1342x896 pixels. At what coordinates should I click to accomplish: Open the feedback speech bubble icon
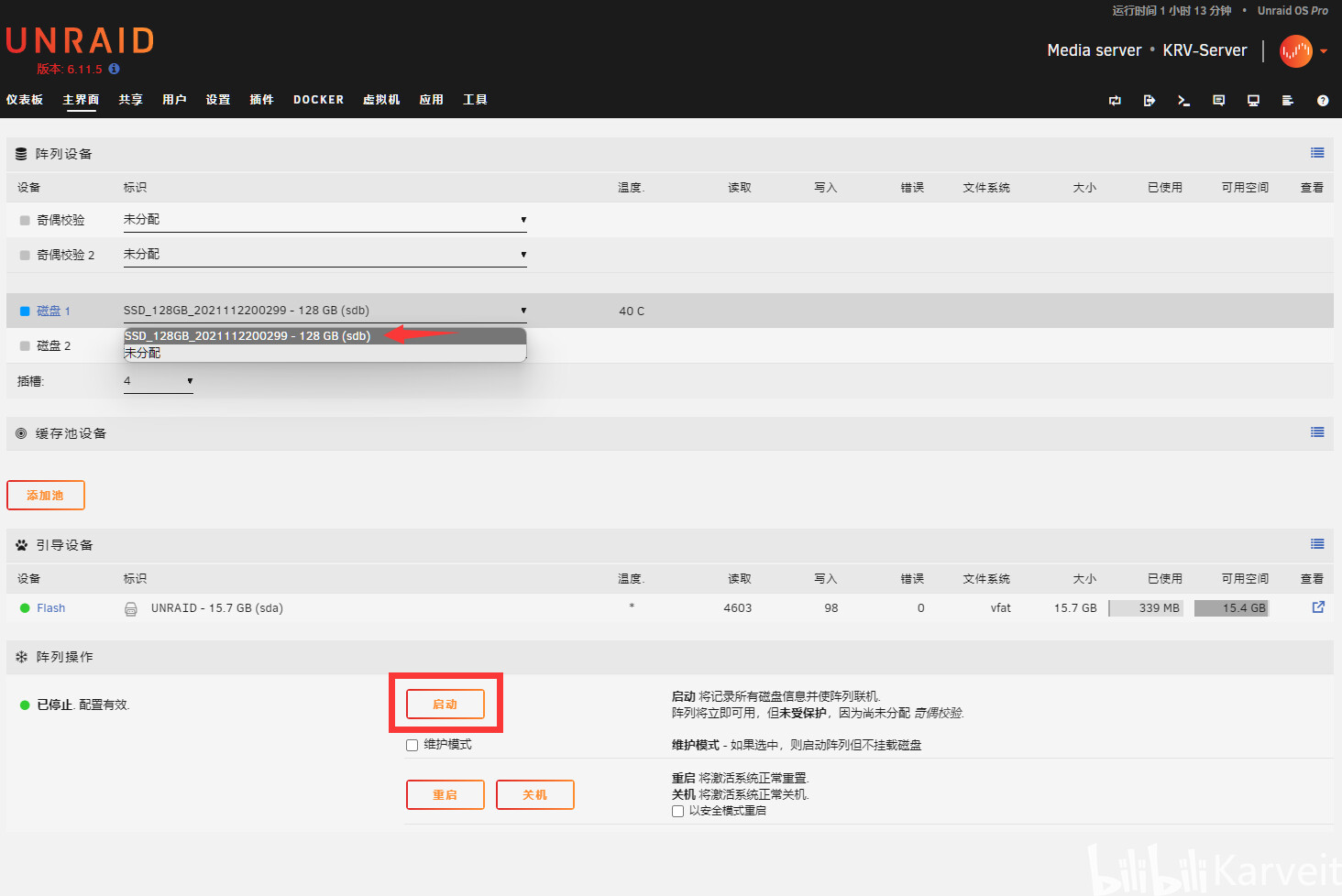pos(1218,101)
